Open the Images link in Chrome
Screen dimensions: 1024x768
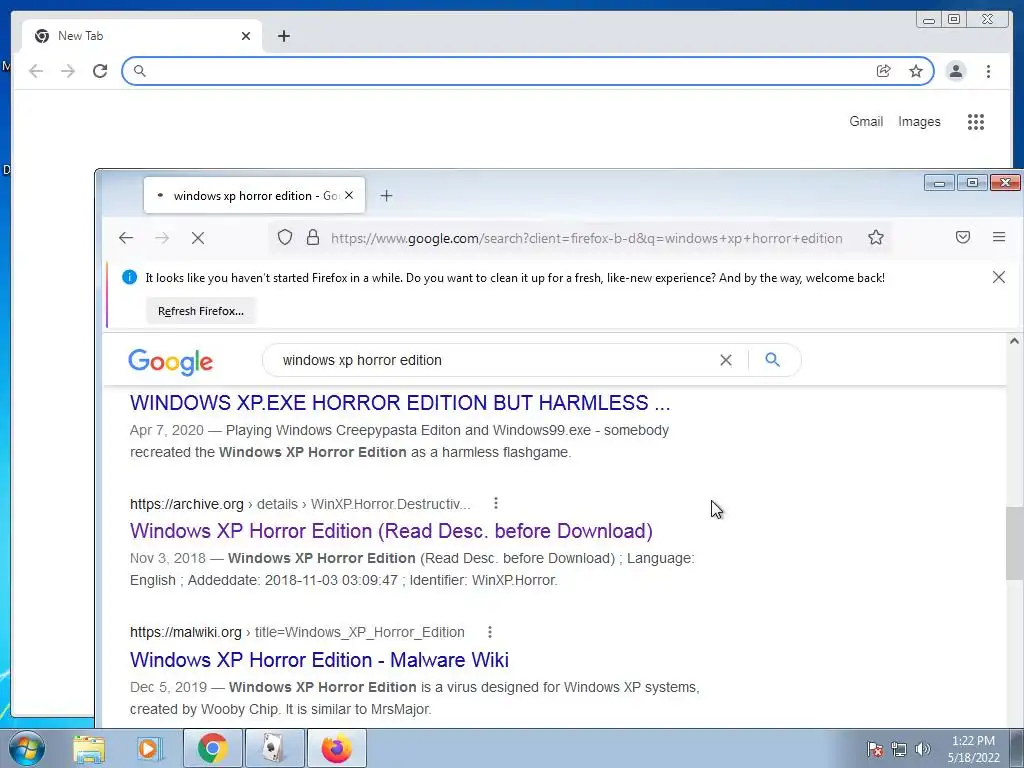click(x=919, y=121)
